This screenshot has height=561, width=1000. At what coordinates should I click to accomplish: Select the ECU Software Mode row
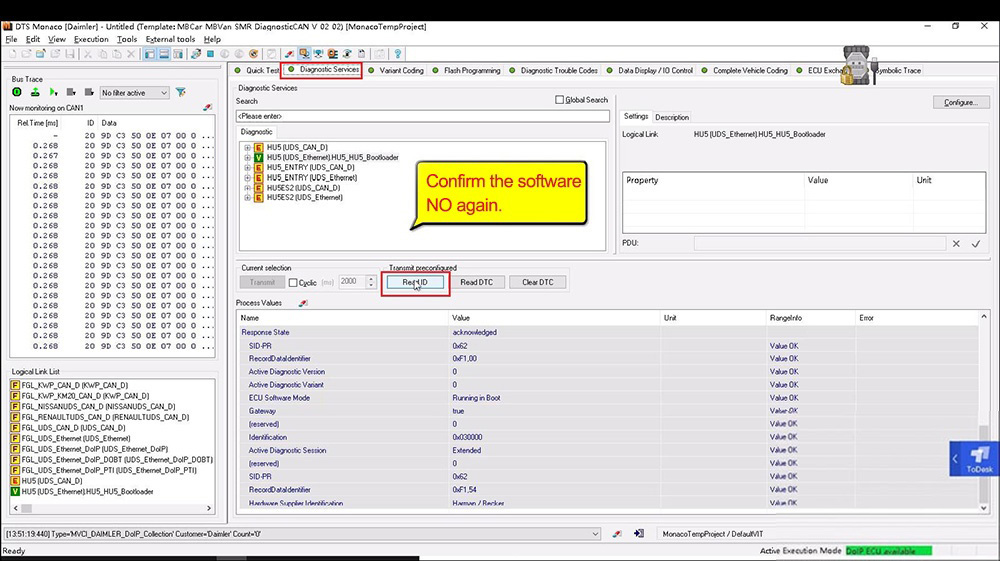[x=609, y=398]
